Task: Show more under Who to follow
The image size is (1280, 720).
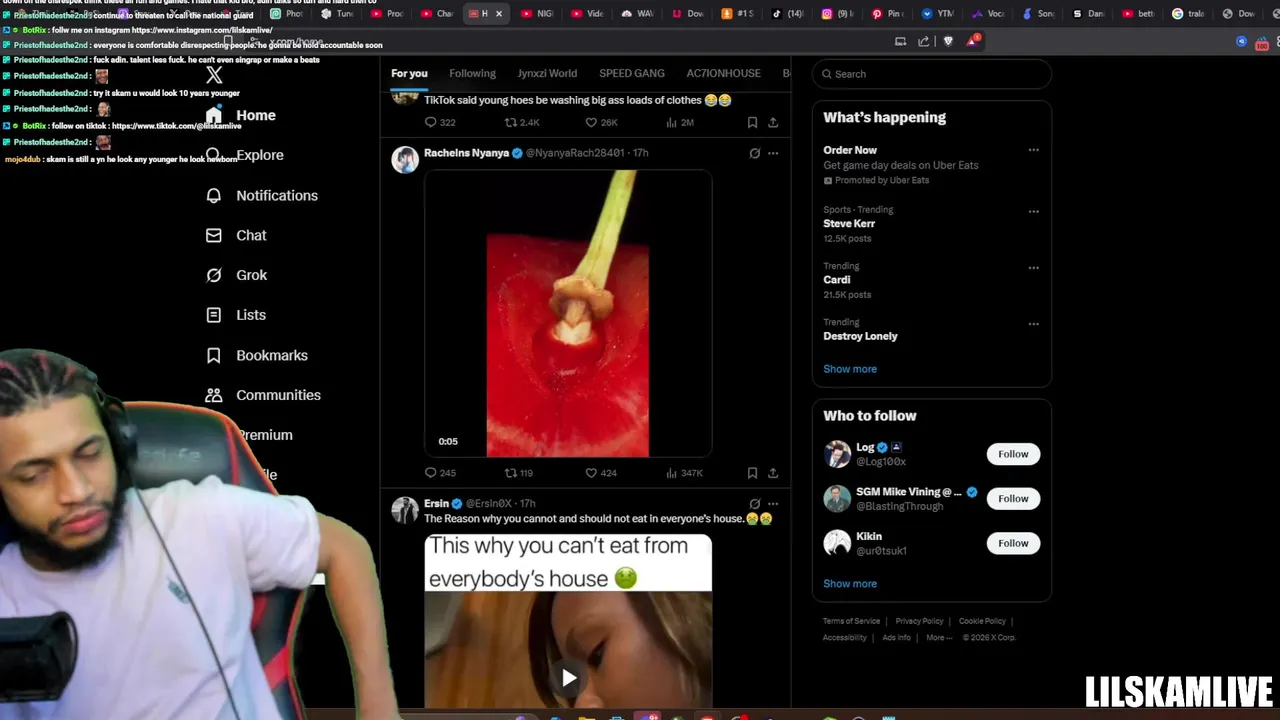Action: [x=850, y=584]
